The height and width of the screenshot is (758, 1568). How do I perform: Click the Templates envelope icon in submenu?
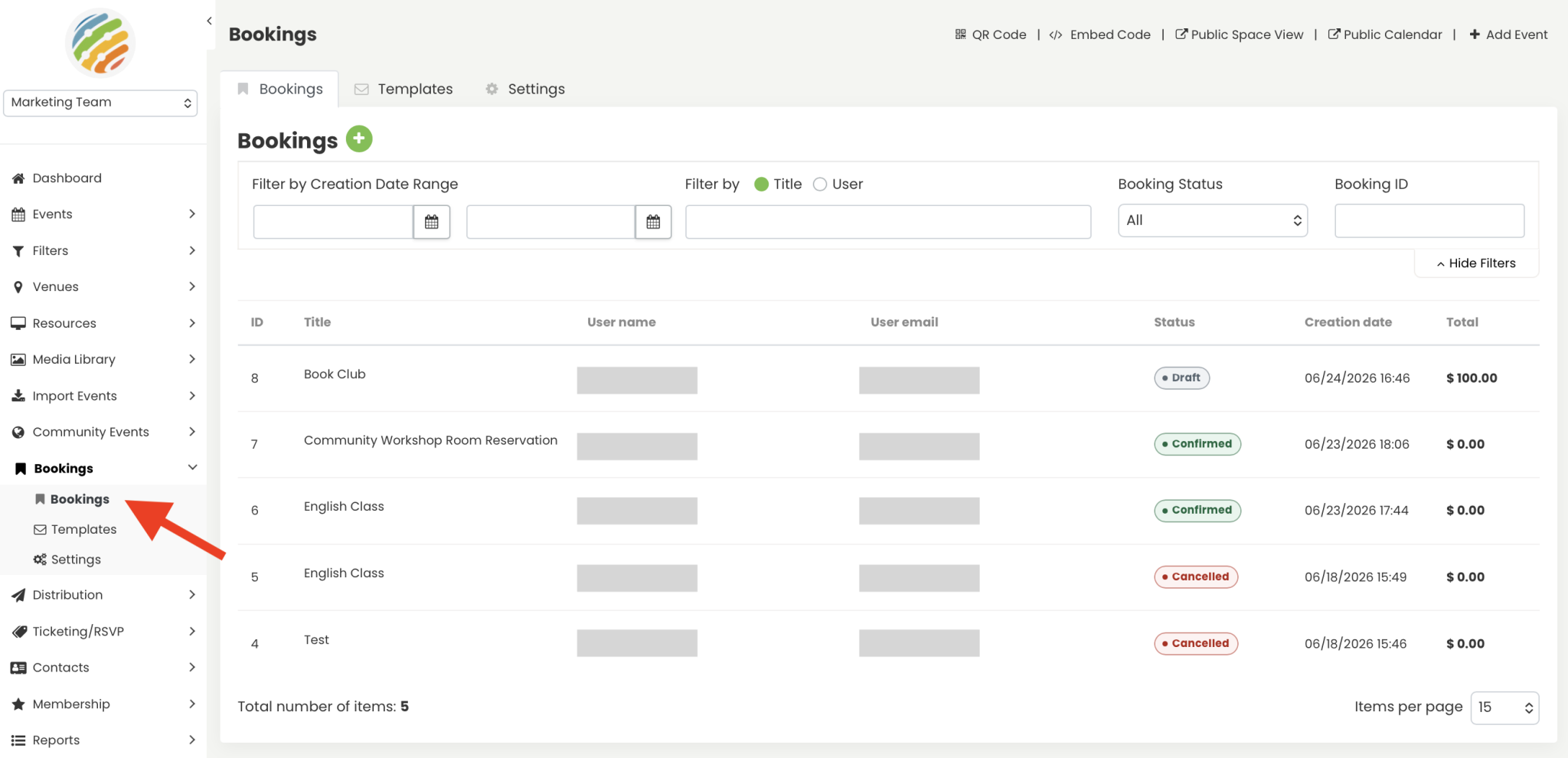40,530
